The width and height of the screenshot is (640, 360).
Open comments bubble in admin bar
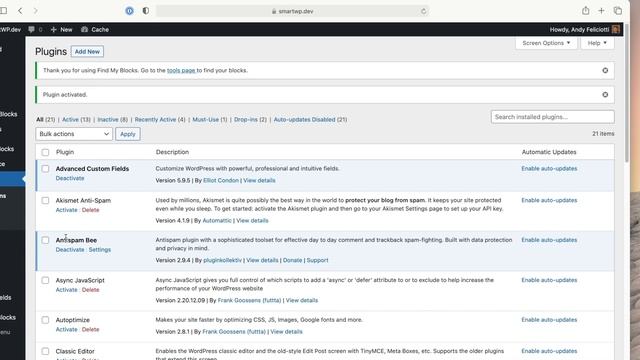point(35,29)
